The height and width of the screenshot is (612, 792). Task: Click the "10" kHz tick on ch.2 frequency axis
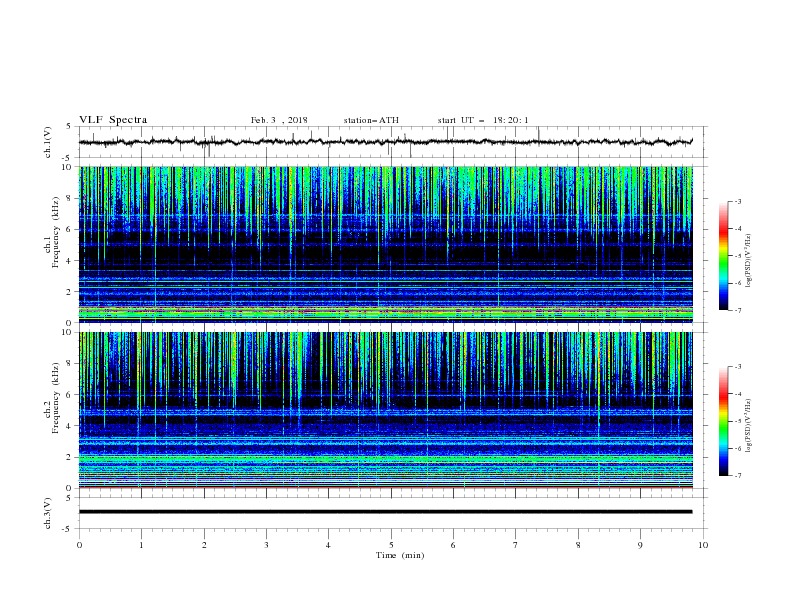click(x=68, y=332)
